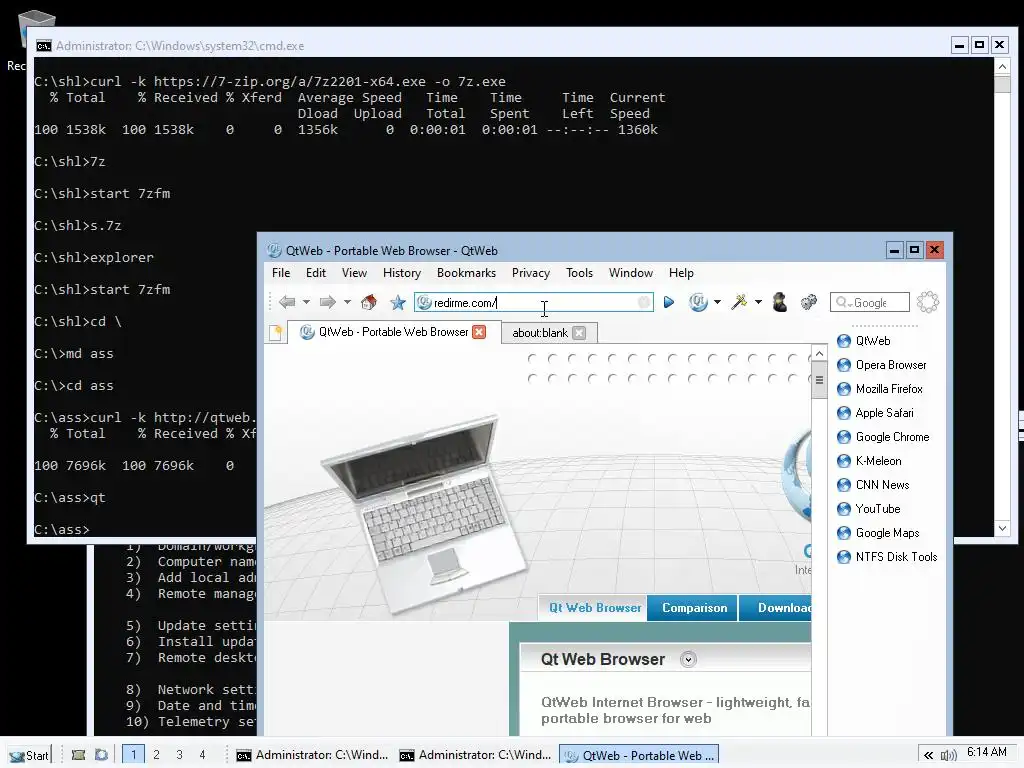Switch to virtual desktop 3

180,754
